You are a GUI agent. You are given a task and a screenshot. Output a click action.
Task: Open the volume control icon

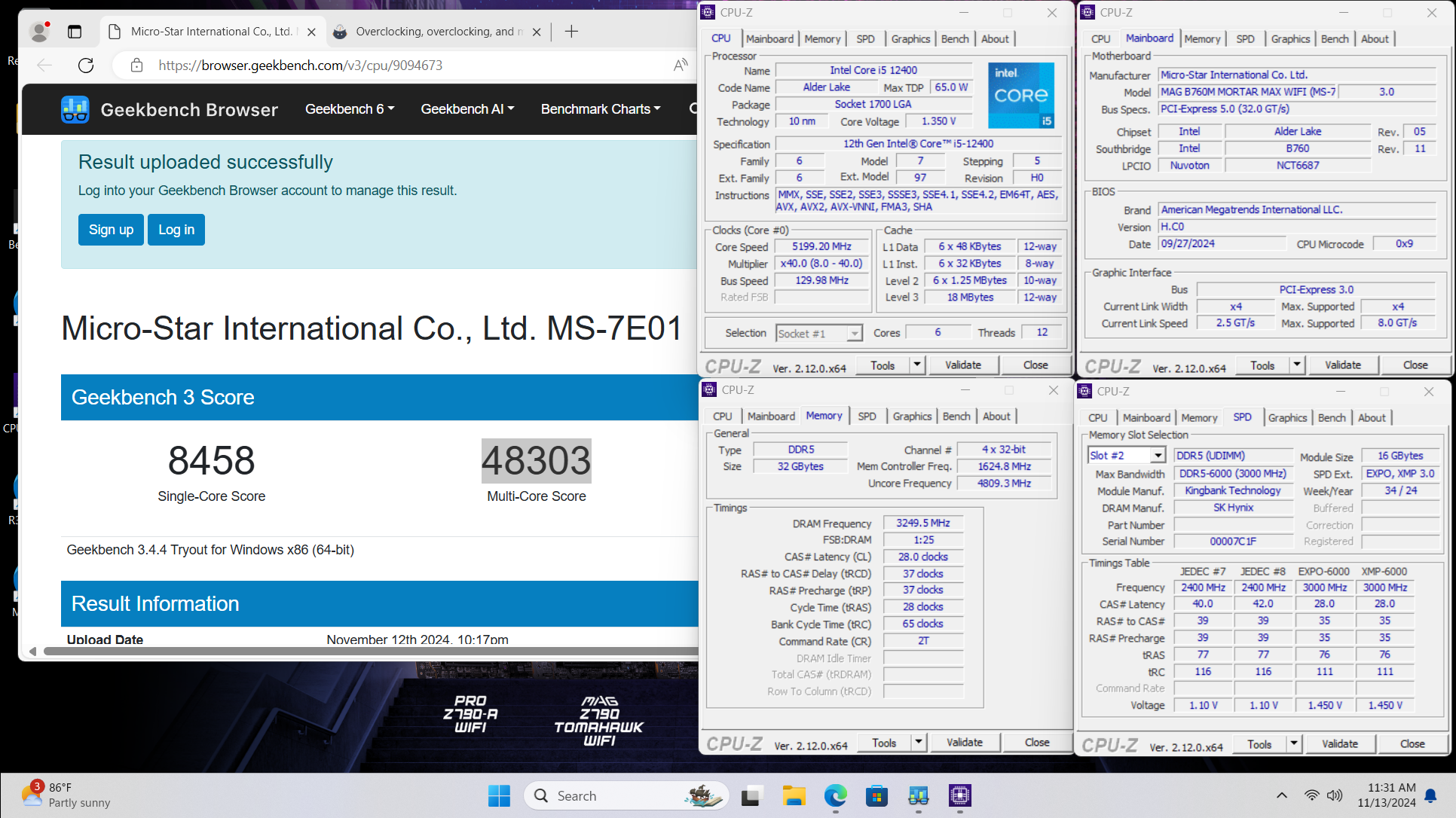pos(1335,795)
